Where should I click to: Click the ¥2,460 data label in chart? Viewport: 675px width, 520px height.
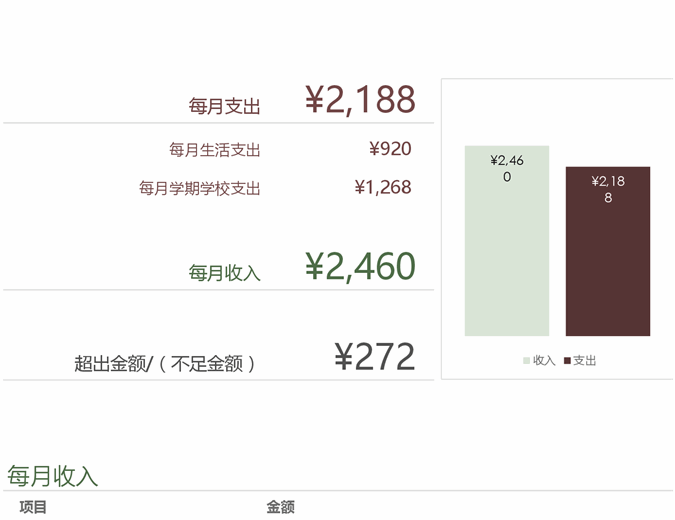coord(507,168)
